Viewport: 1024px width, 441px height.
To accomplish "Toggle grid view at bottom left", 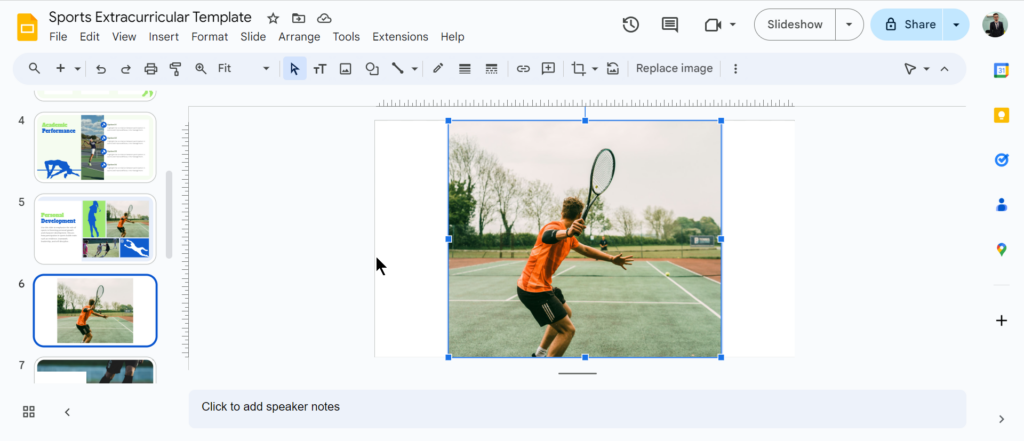I will [29, 412].
